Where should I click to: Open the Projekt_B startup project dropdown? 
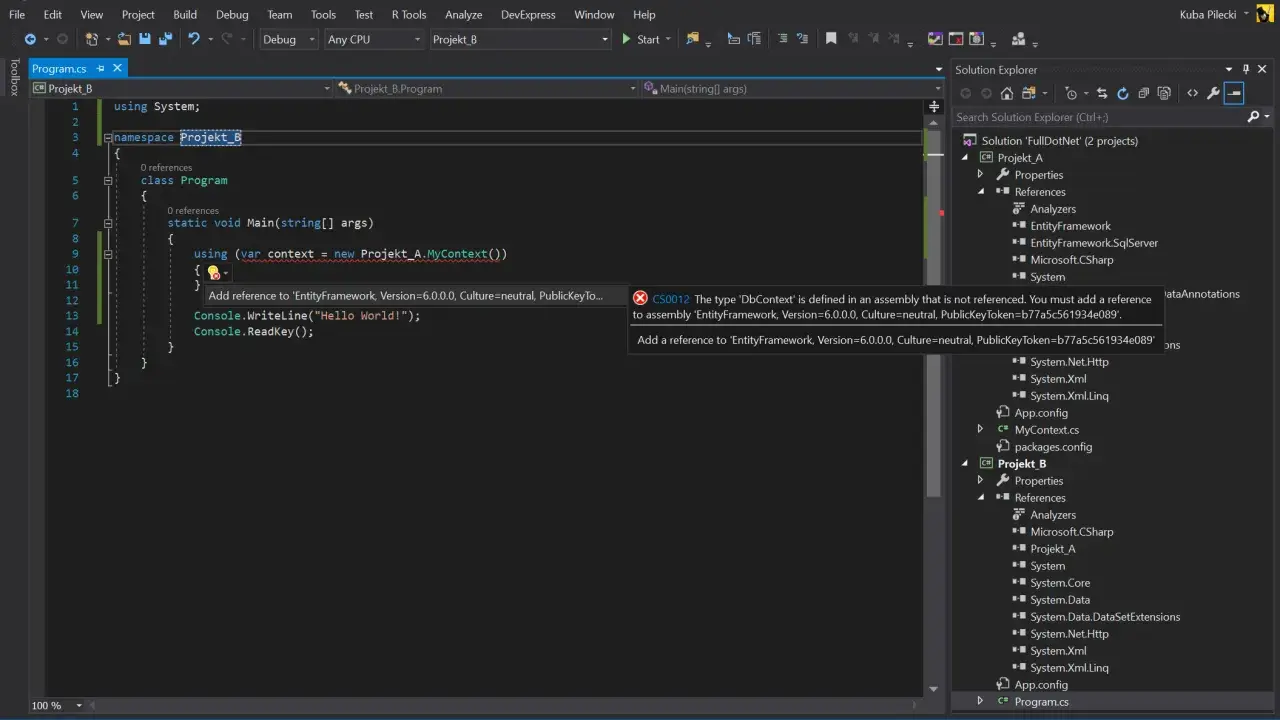[520, 39]
